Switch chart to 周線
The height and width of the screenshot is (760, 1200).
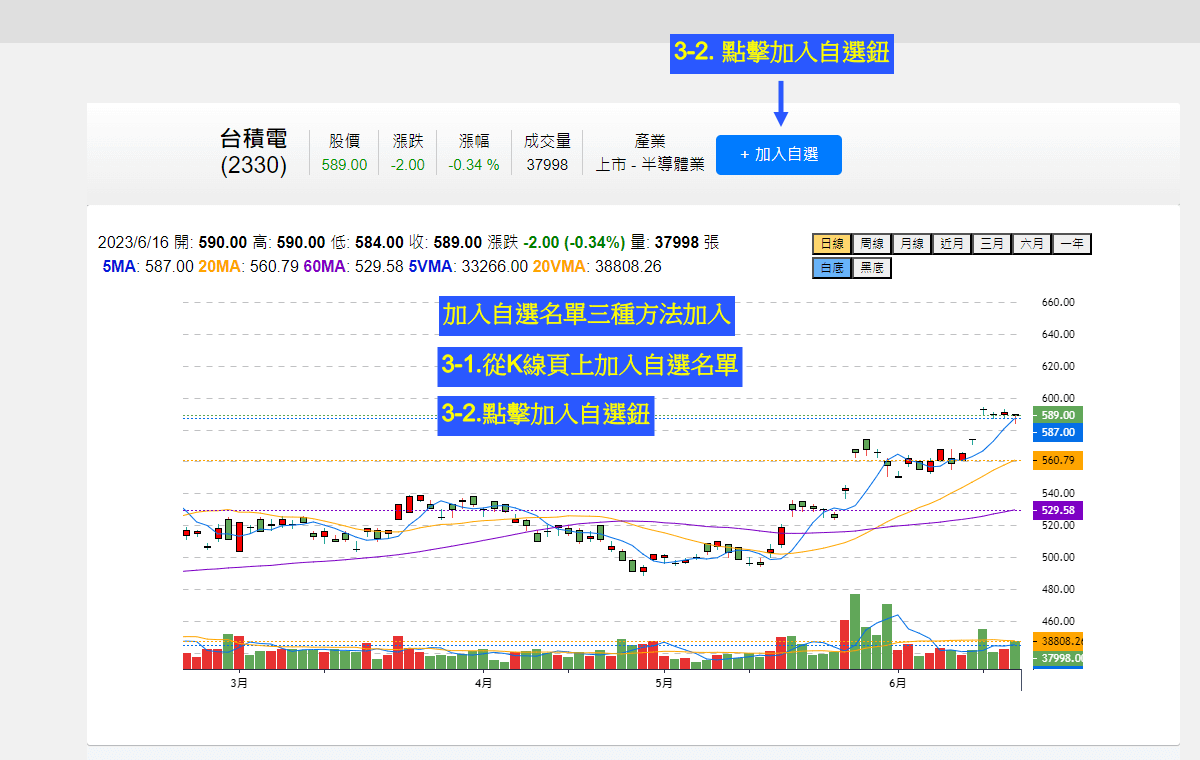pos(871,243)
